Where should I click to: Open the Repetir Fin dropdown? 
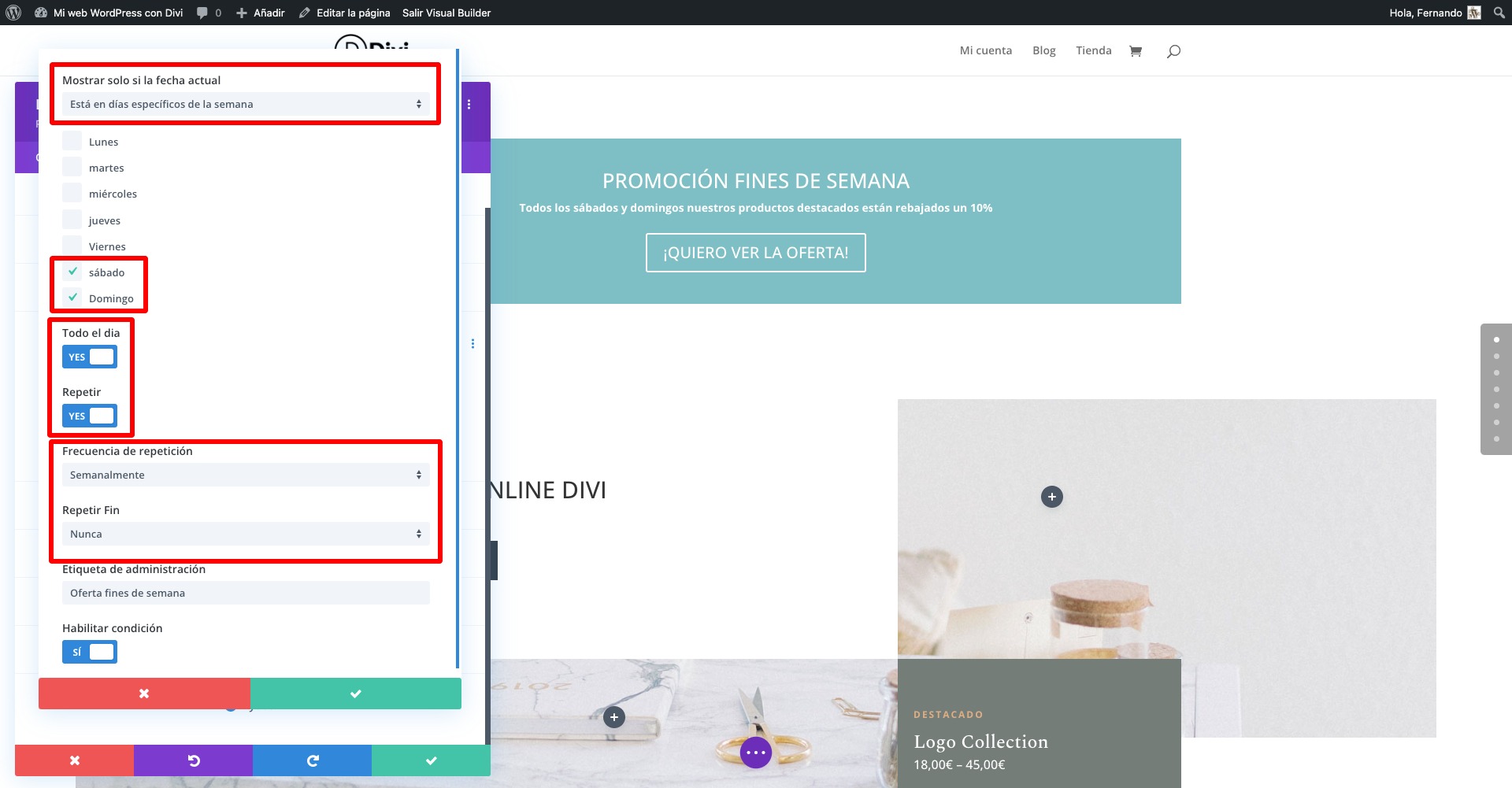click(245, 534)
